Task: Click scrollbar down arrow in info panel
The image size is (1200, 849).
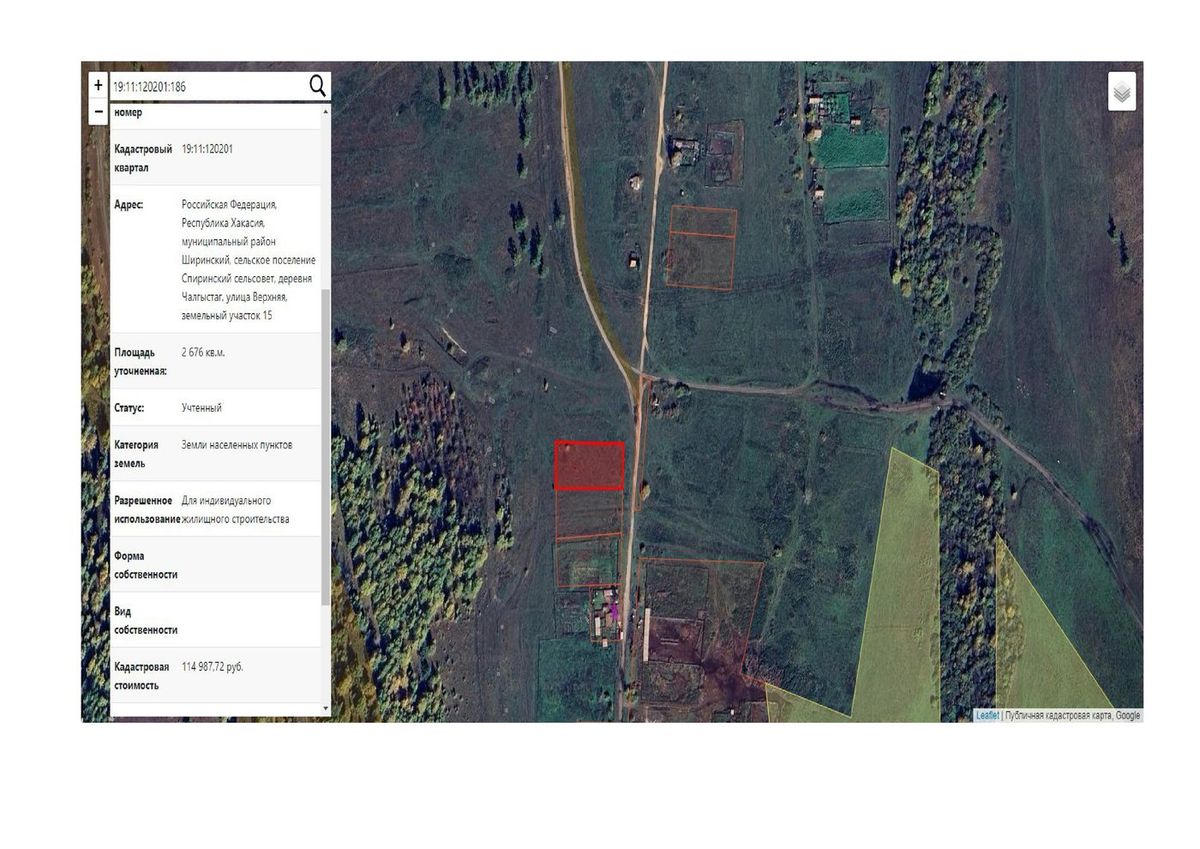Action: pyautogui.click(x=325, y=708)
